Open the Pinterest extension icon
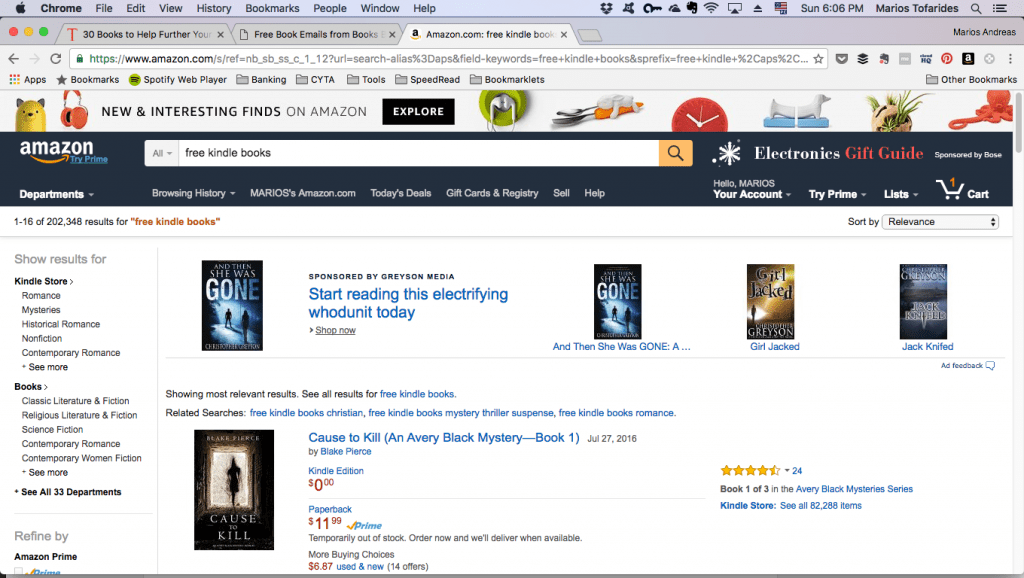The height and width of the screenshot is (578, 1024). click(945, 58)
